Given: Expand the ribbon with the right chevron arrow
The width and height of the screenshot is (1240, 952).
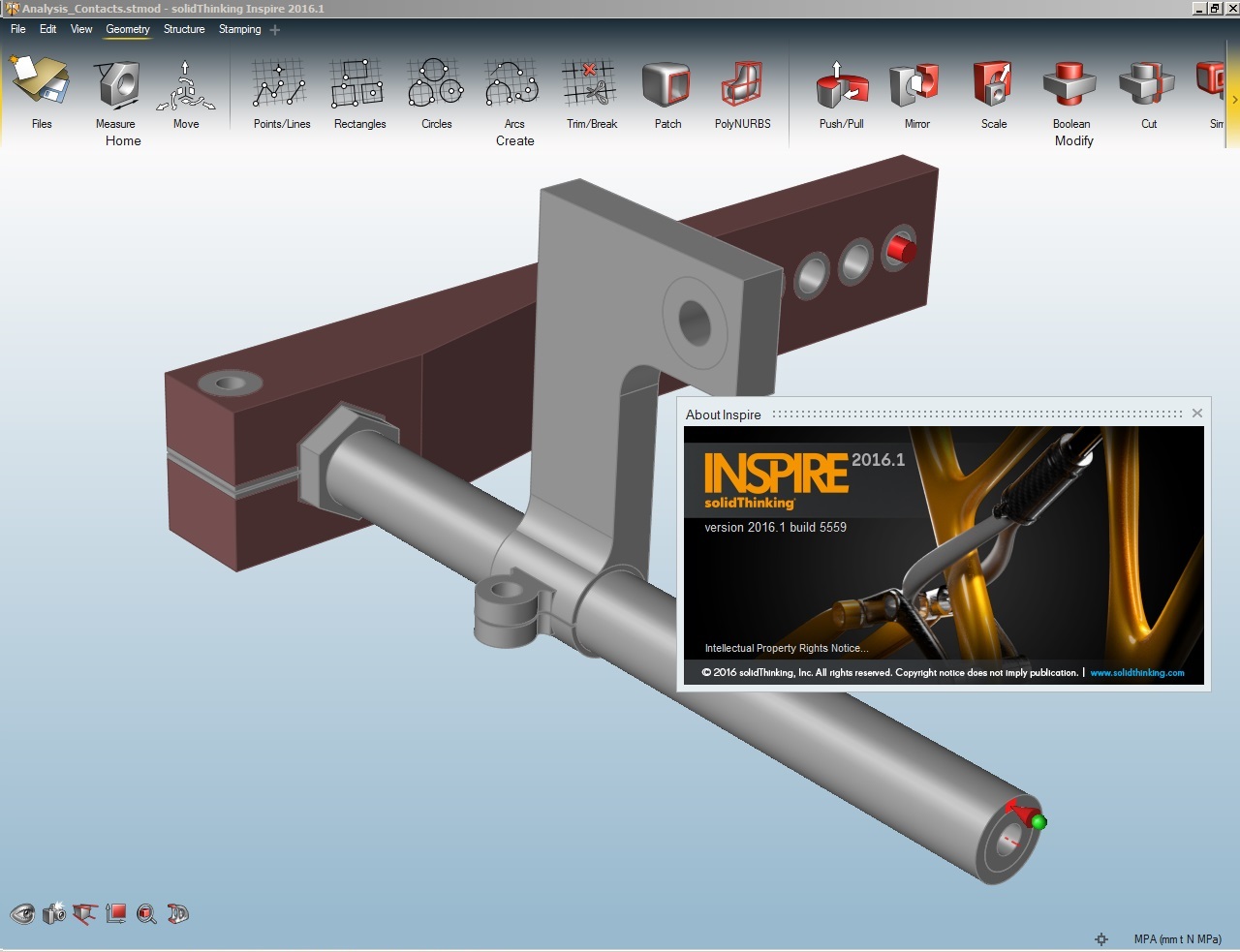Looking at the screenshot, I should coord(1234,100).
